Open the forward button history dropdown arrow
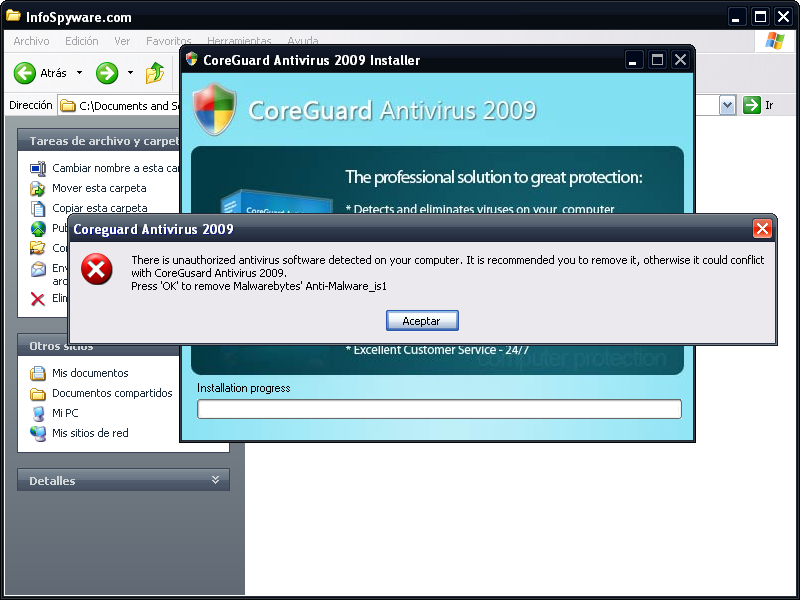Screen dimensions: 800x600 pos(130,73)
